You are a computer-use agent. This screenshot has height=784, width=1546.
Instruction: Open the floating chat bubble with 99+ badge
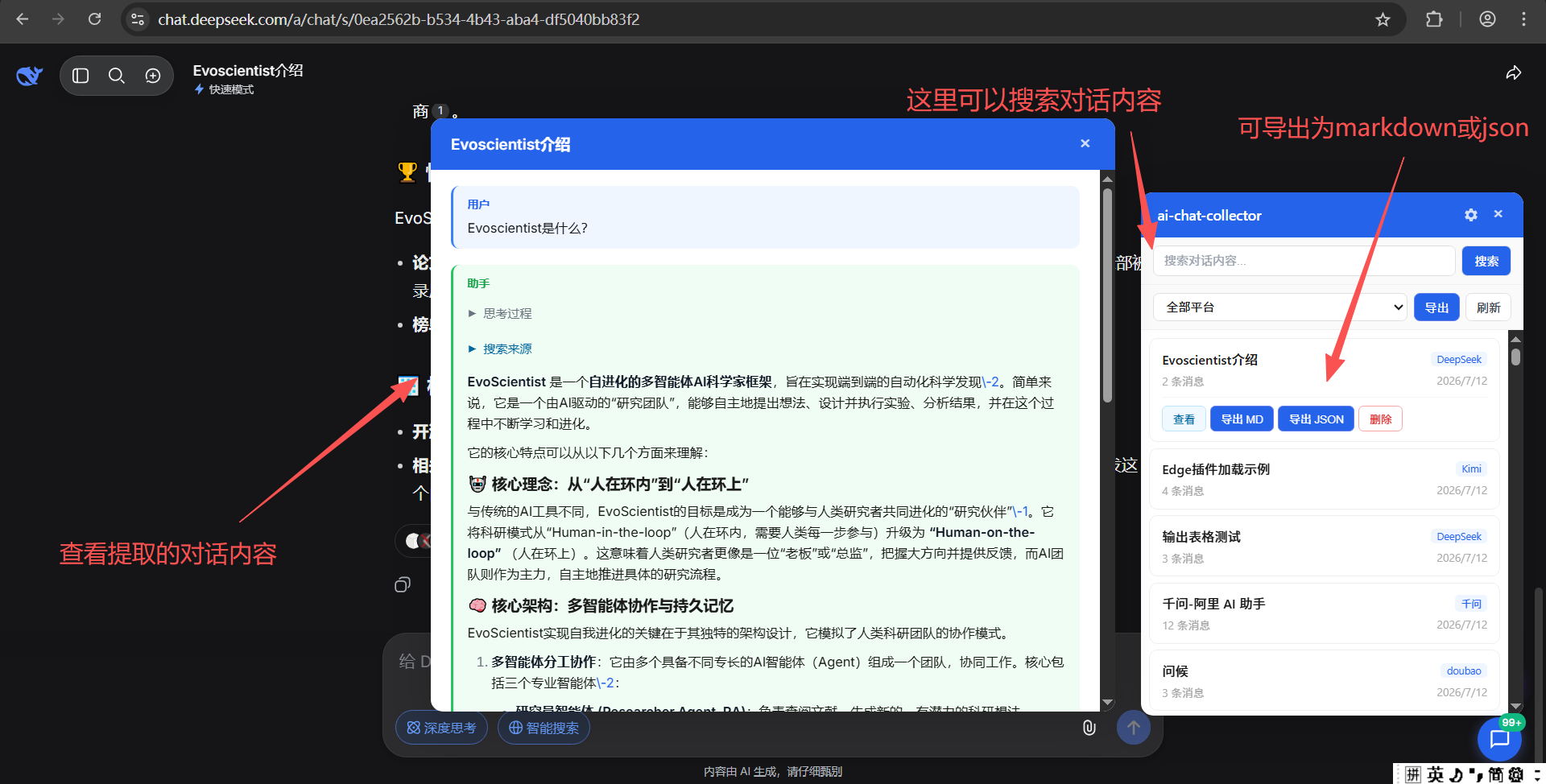[x=1499, y=738]
